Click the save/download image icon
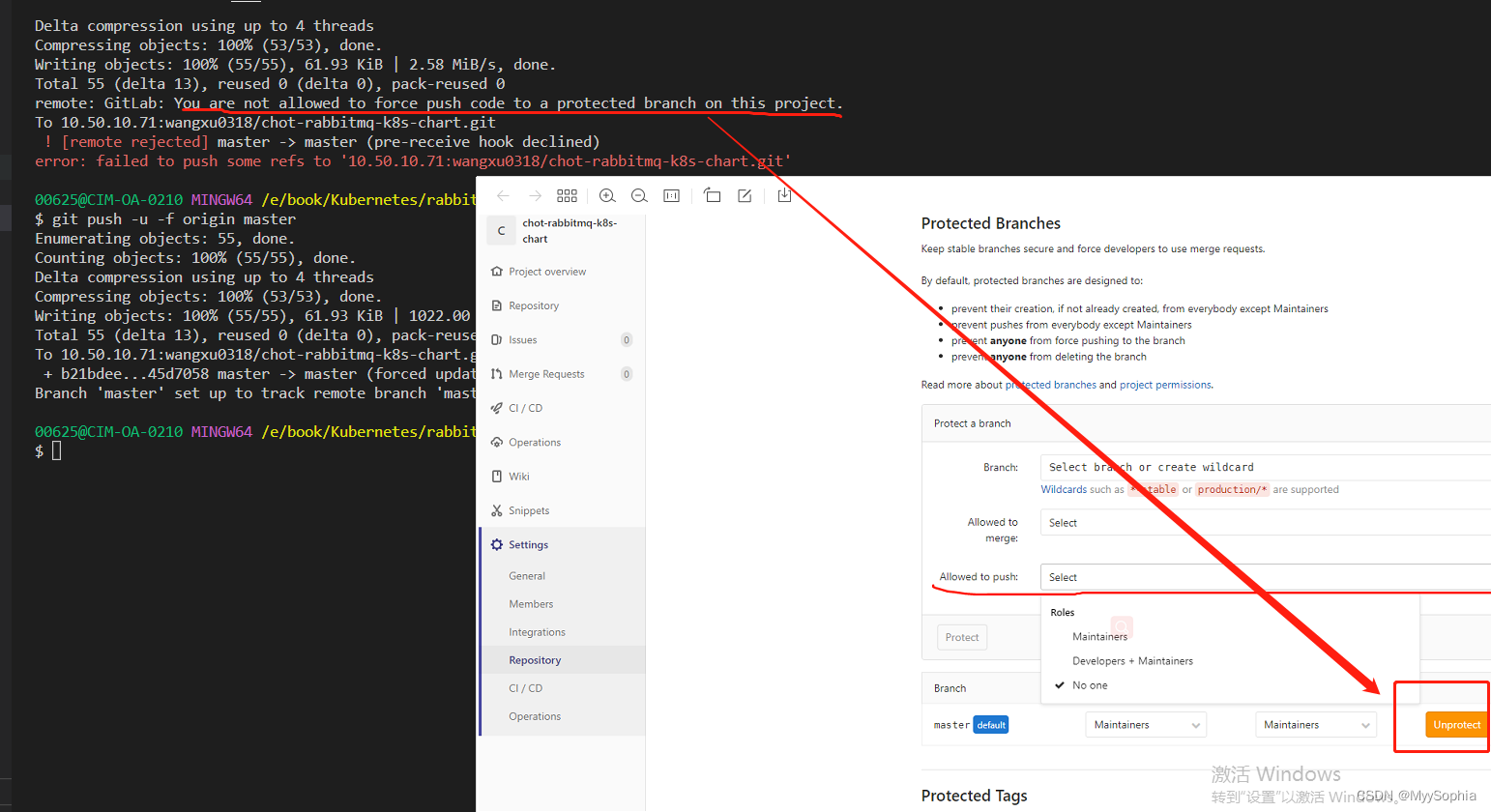The image size is (1491, 812). point(784,195)
